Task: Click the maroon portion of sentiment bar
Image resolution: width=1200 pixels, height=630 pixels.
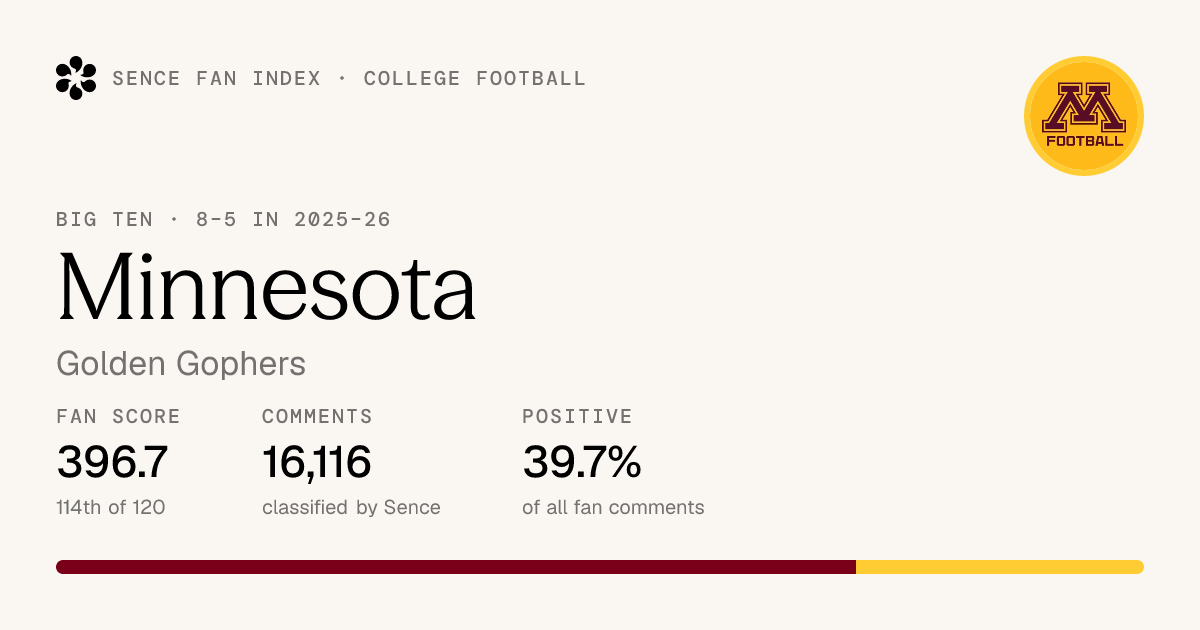Action: point(456,567)
